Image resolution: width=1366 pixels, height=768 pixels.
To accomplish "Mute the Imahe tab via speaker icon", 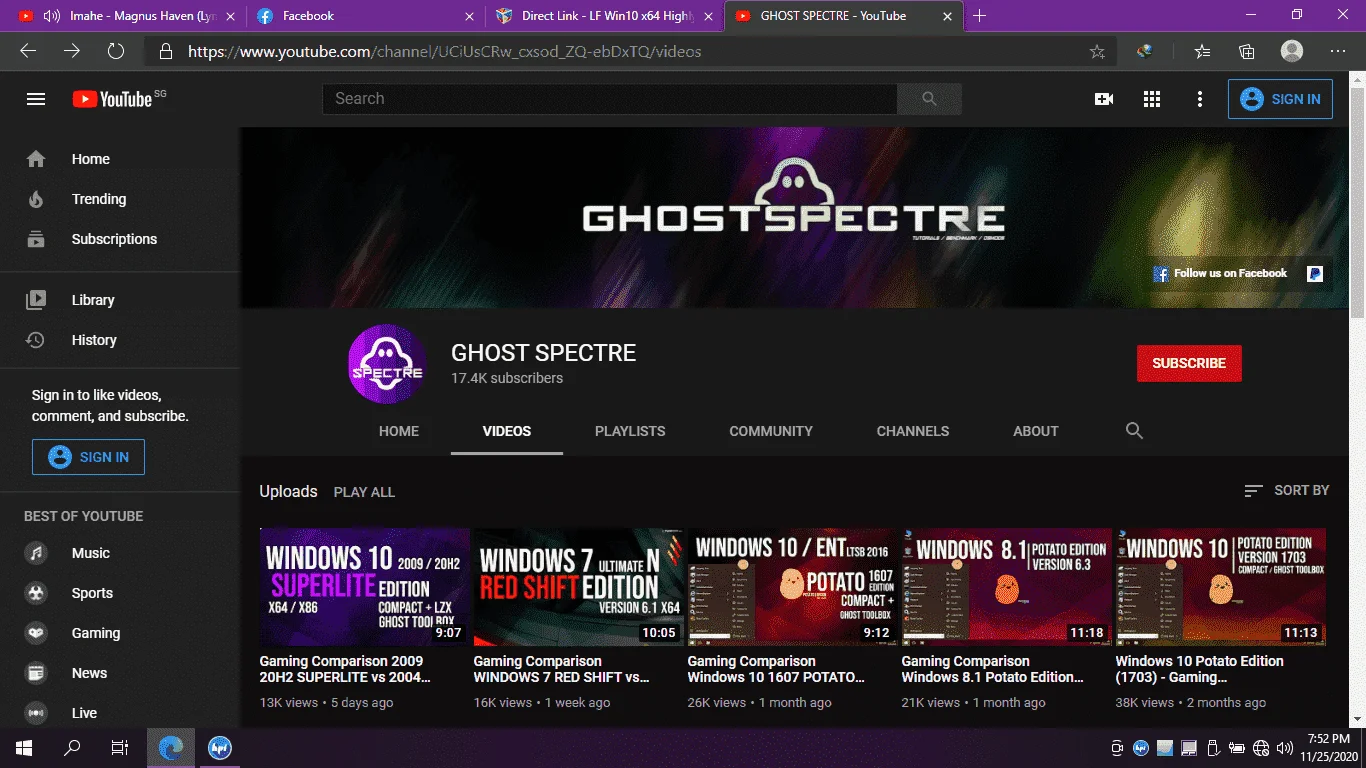I will (x=51, y=16).
